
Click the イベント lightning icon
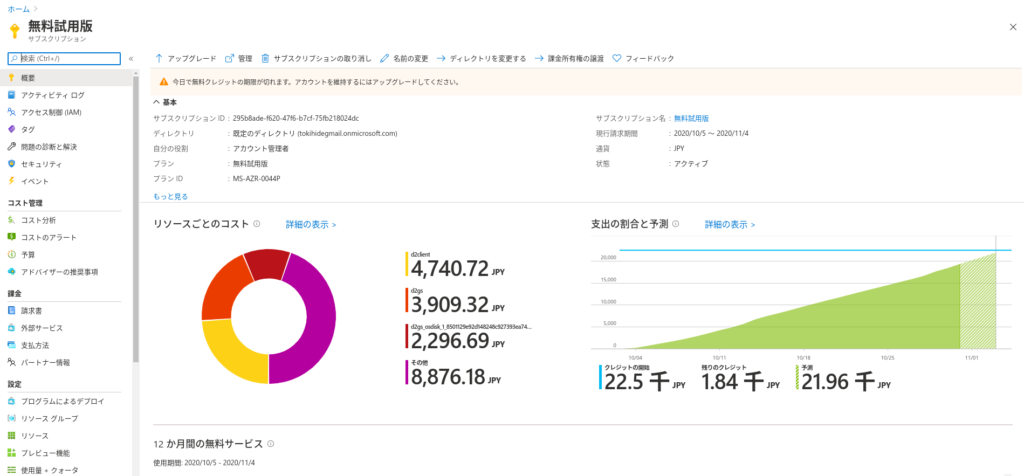pos(12,181)
